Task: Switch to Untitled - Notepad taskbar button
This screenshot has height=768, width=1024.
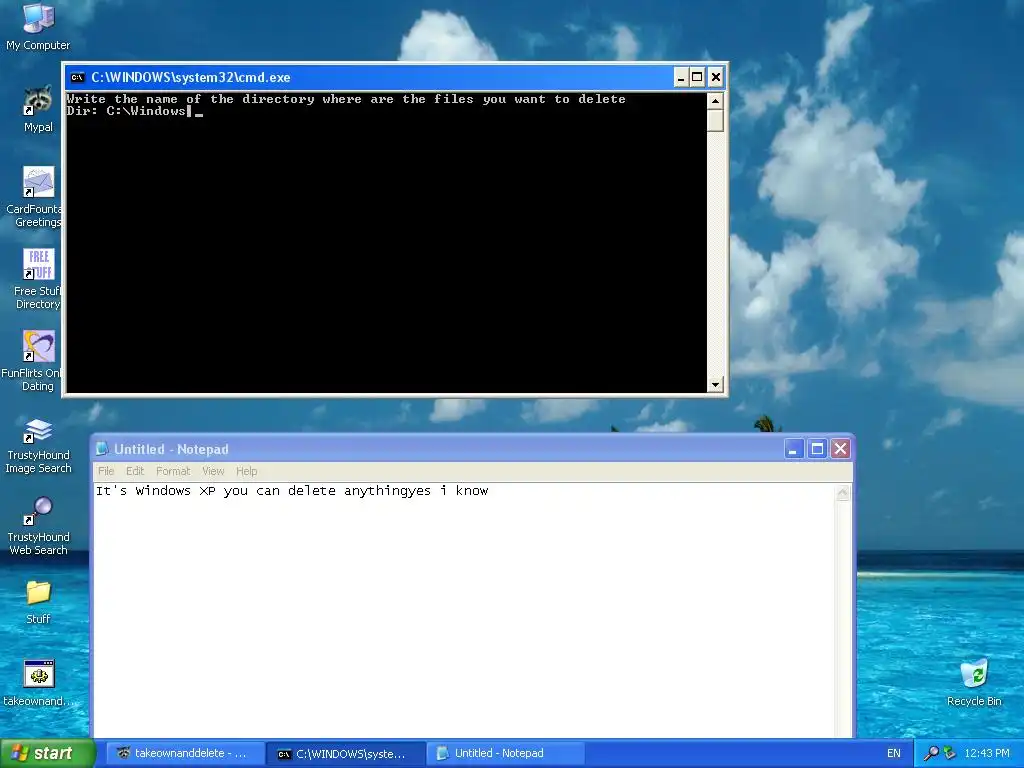Action: coord(505,753)
